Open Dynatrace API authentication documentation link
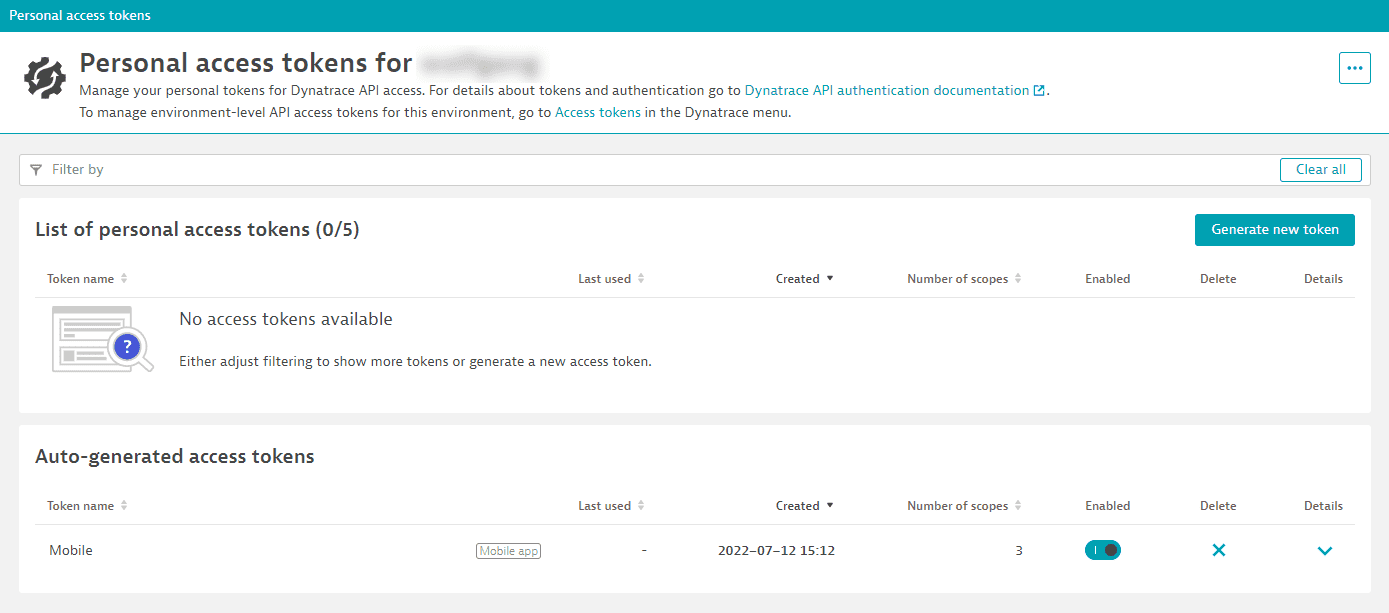 point(887,91)
